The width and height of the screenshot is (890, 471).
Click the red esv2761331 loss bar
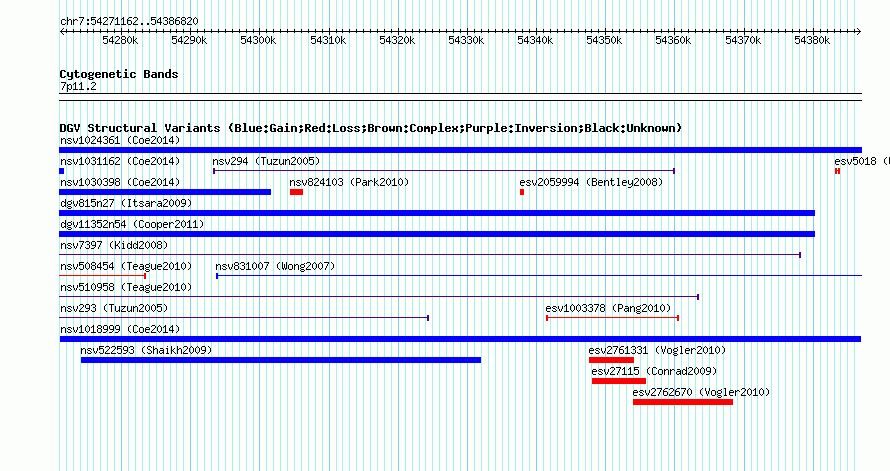(611, 360)
